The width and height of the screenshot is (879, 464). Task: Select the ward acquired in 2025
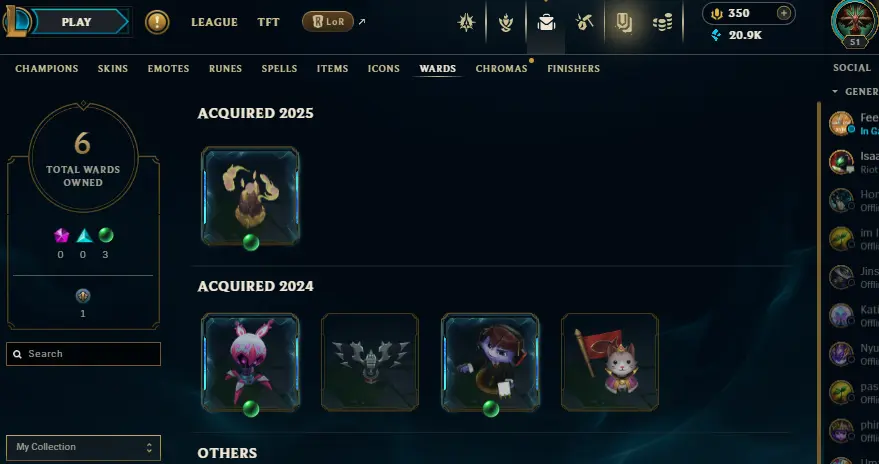(251, 196)
